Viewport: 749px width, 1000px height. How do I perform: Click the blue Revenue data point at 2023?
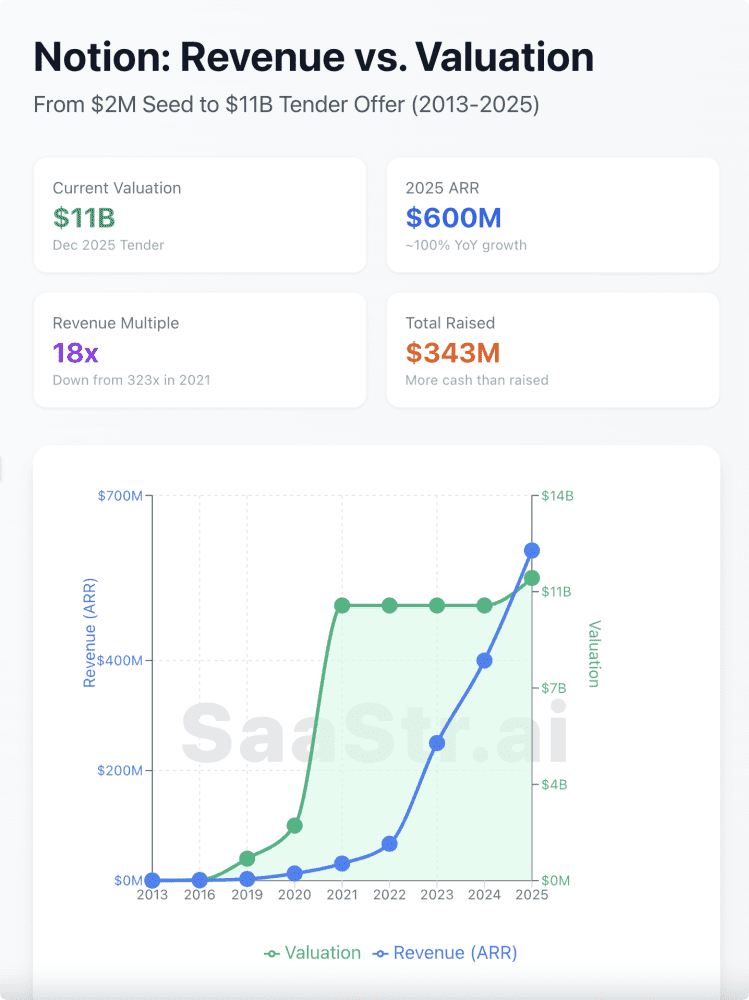point(437,743)
